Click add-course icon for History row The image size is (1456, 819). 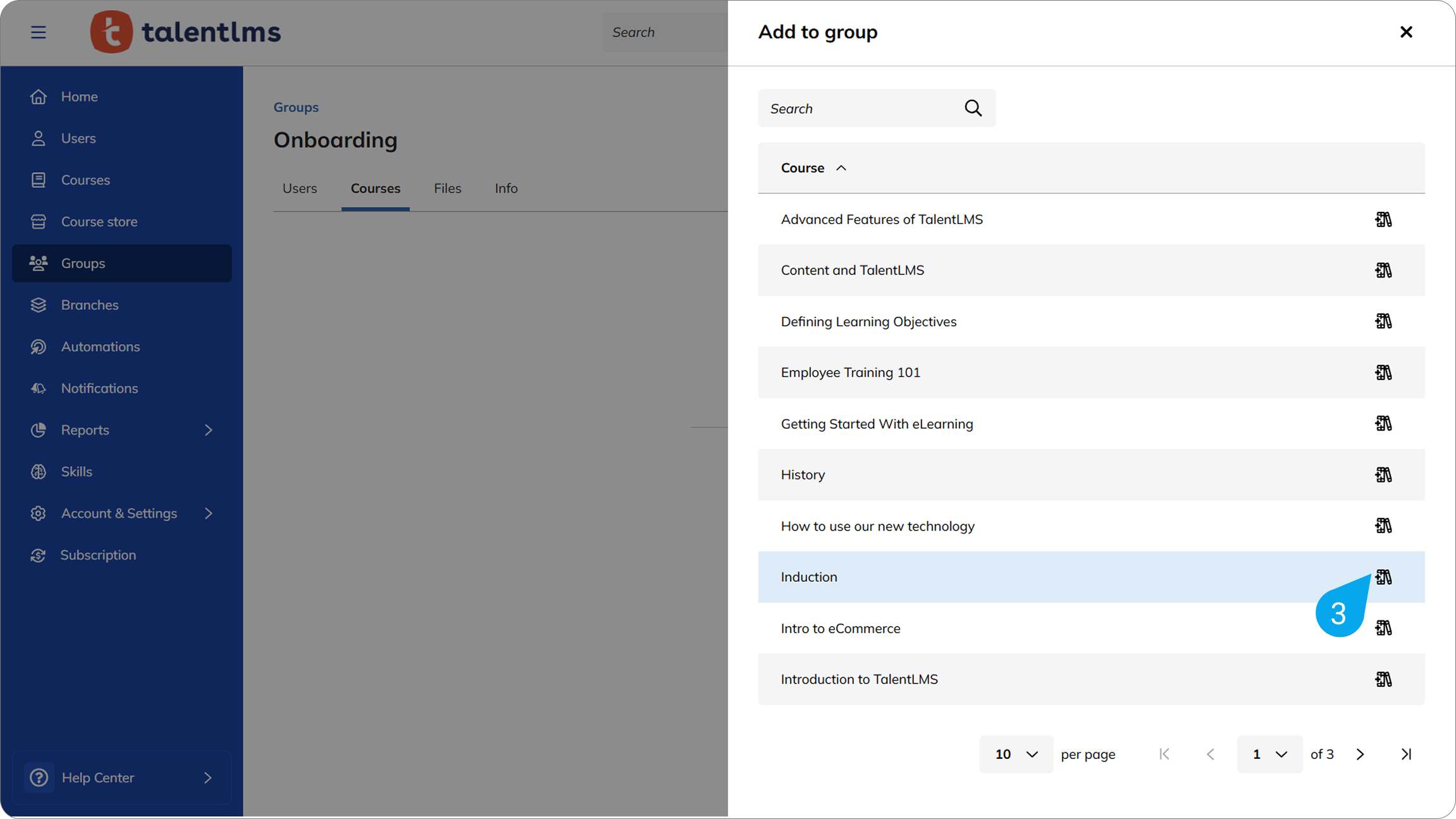[x=1383, y=474]
